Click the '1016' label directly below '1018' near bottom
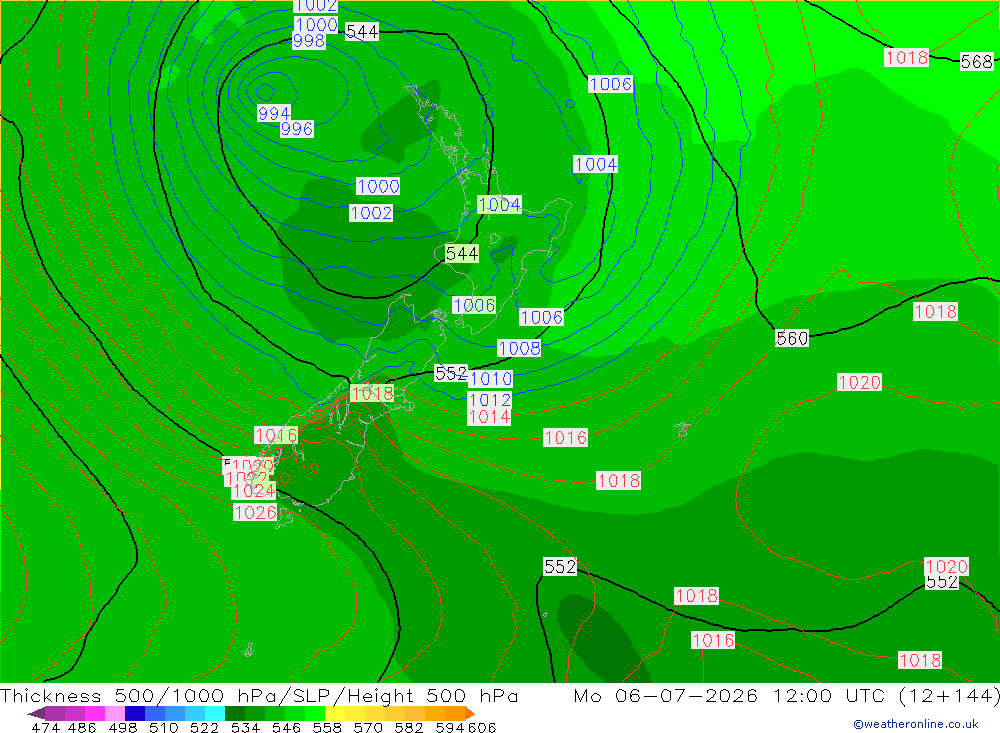 pos(713,640)
